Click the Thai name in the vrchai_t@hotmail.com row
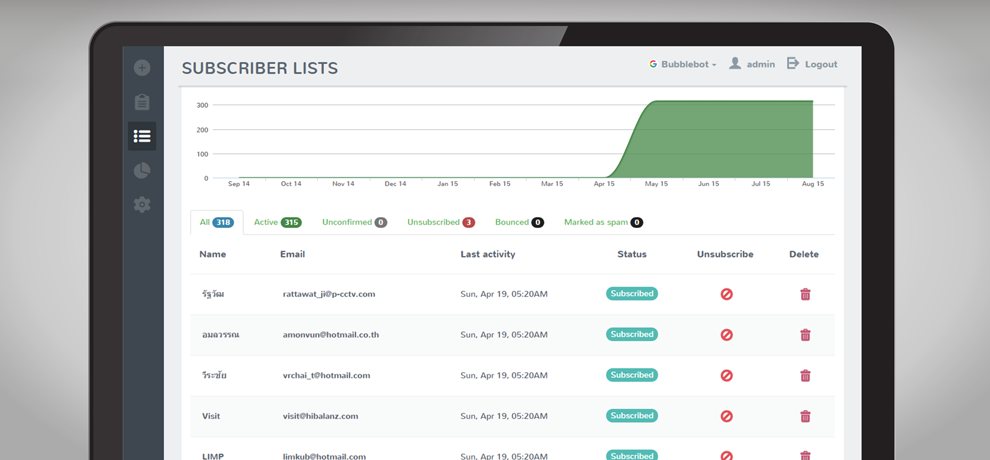This screenshot has width=990, height=460. click(x=214, y=375)
